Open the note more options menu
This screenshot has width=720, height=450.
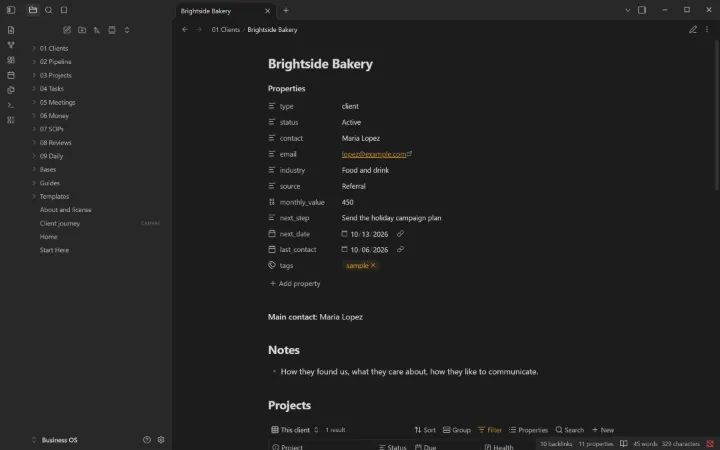tap(707, 29)
